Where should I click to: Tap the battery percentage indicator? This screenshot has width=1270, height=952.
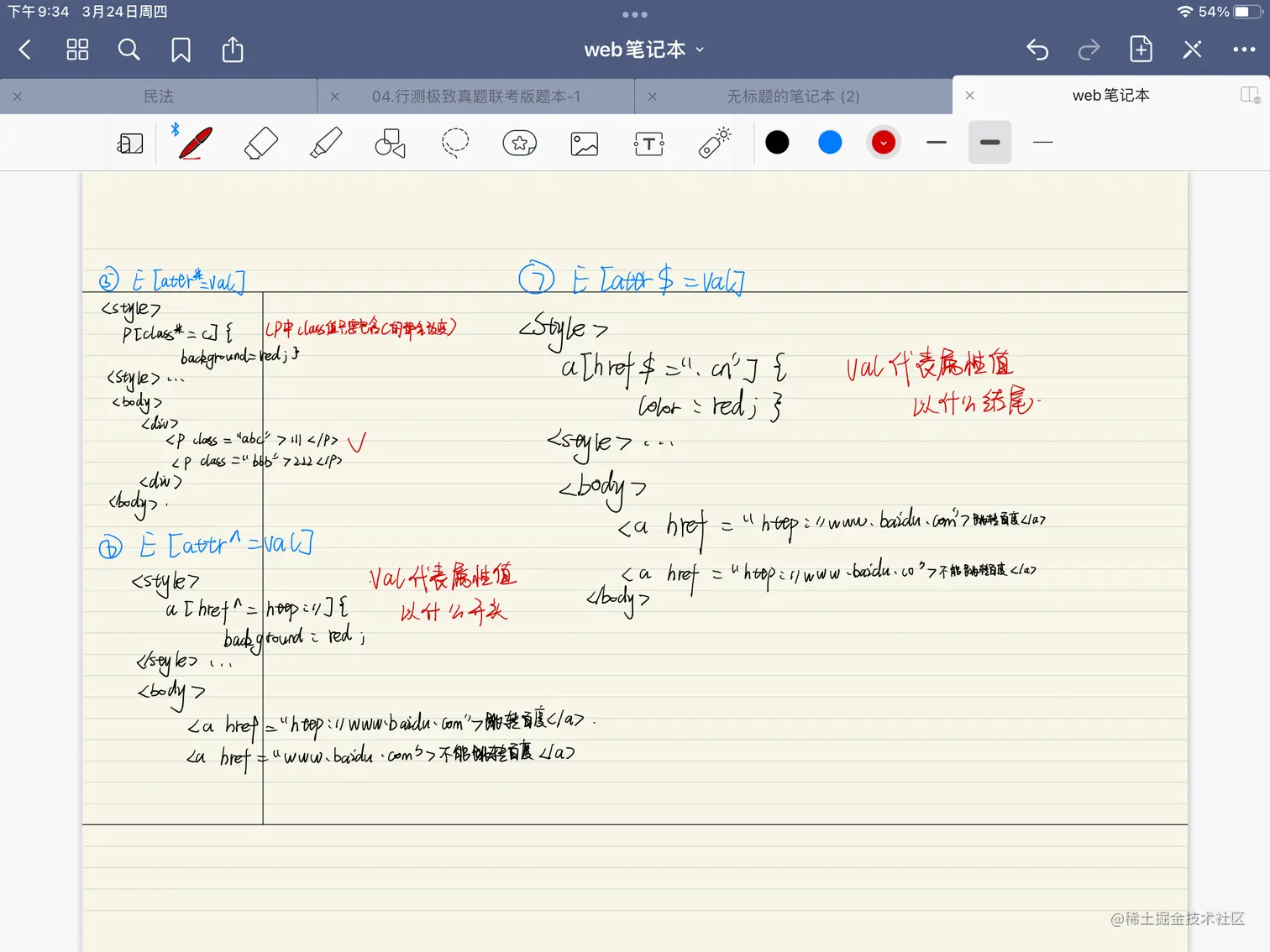[x=1214, y=12]
